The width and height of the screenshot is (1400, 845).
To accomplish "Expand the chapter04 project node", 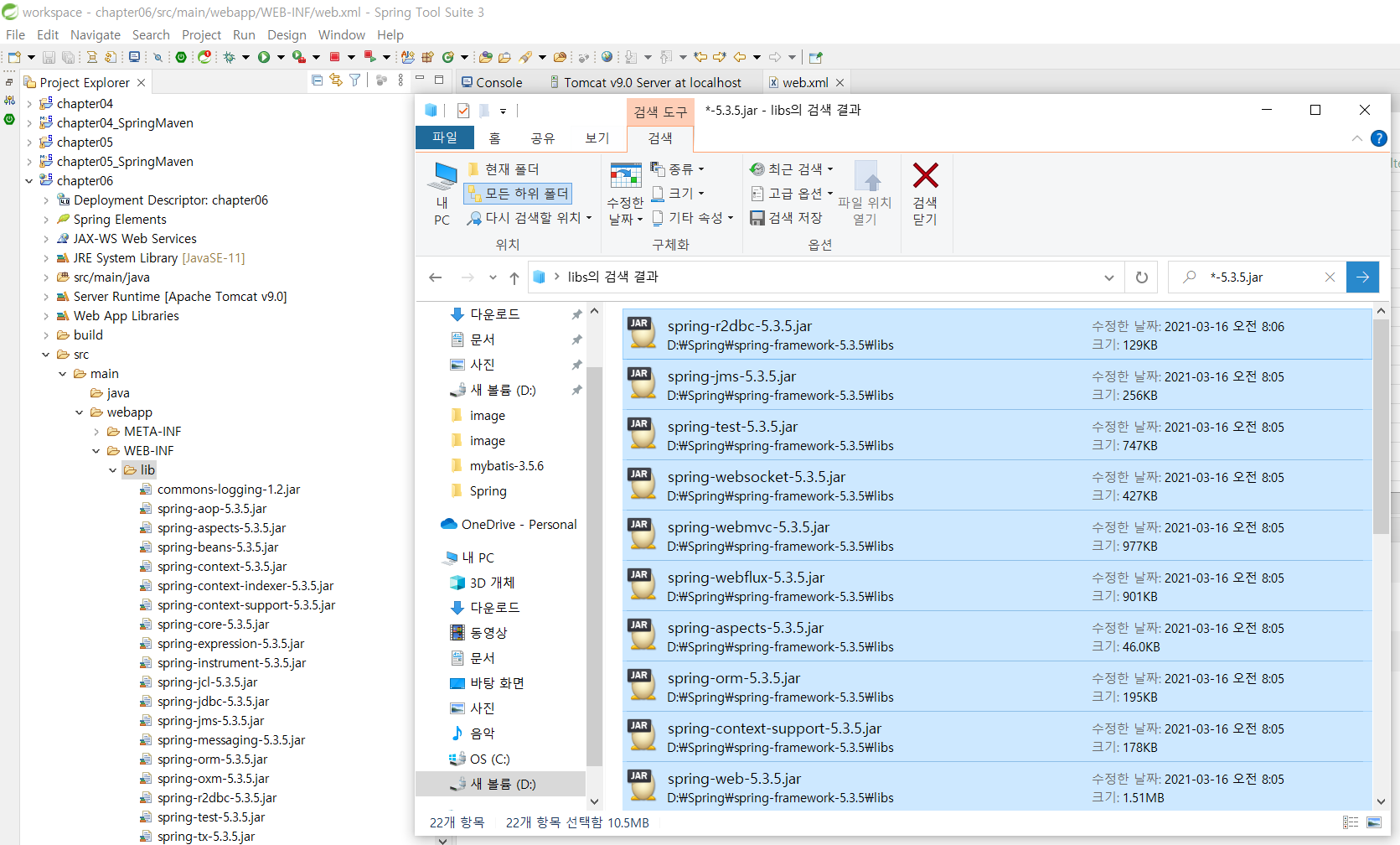I will tap(29, 104).
